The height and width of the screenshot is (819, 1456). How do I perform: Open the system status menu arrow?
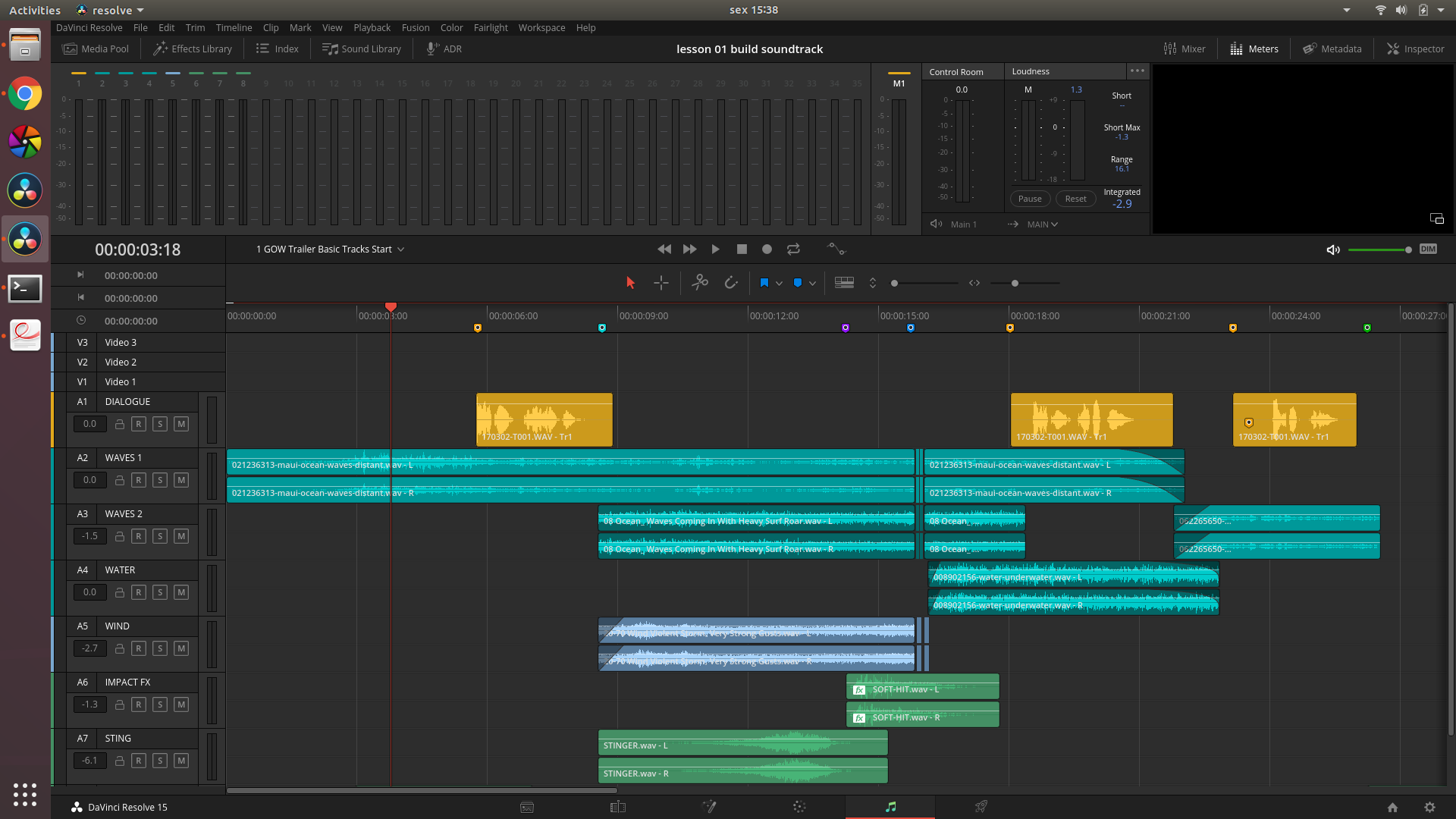1440,10
